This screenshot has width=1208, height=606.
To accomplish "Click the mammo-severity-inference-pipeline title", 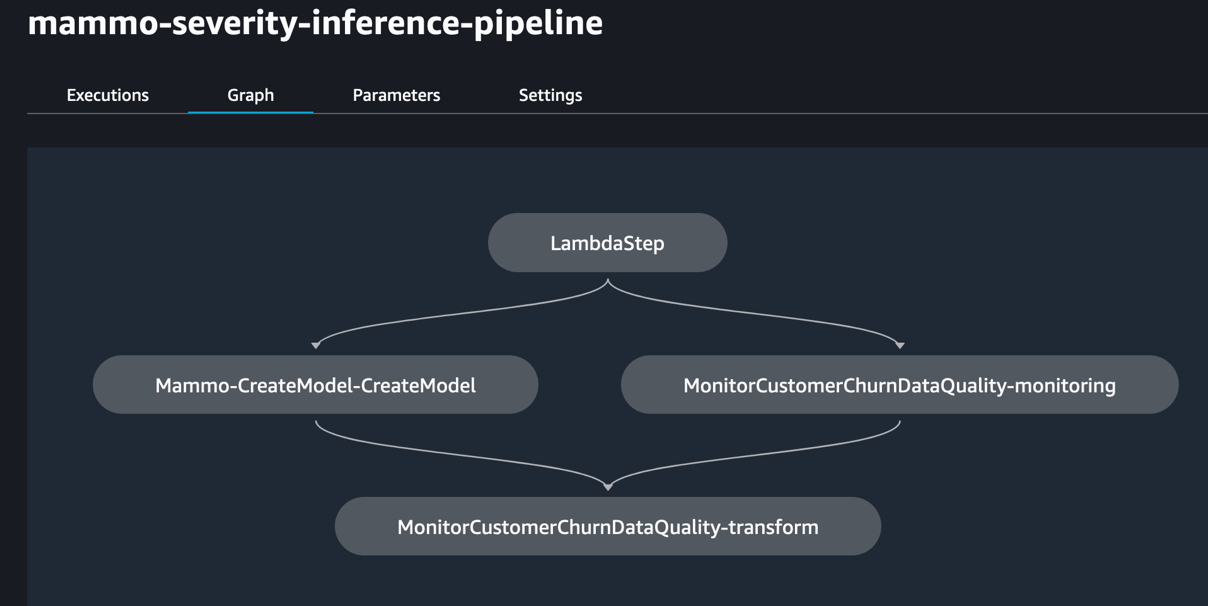I will [x=315, y=22].
